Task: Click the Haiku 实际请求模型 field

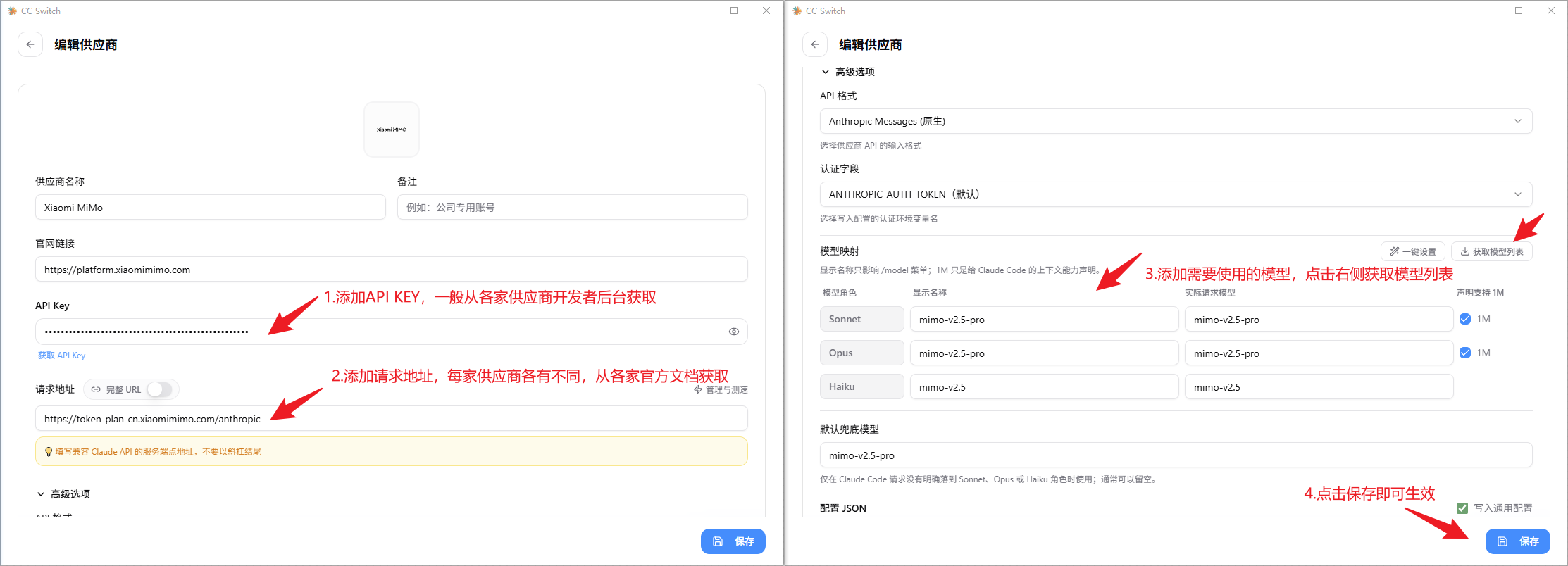Action: click(1319, 387)
